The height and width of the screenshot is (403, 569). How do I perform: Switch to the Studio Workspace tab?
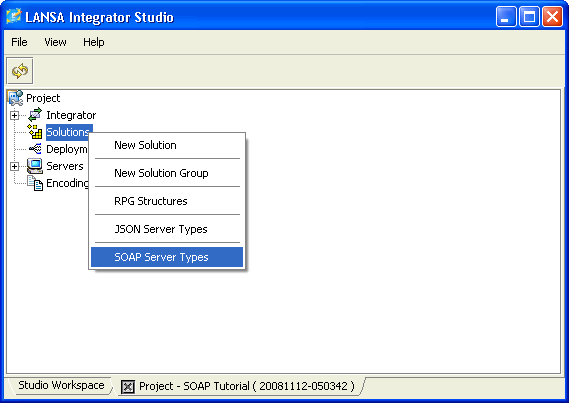point(61,385)
